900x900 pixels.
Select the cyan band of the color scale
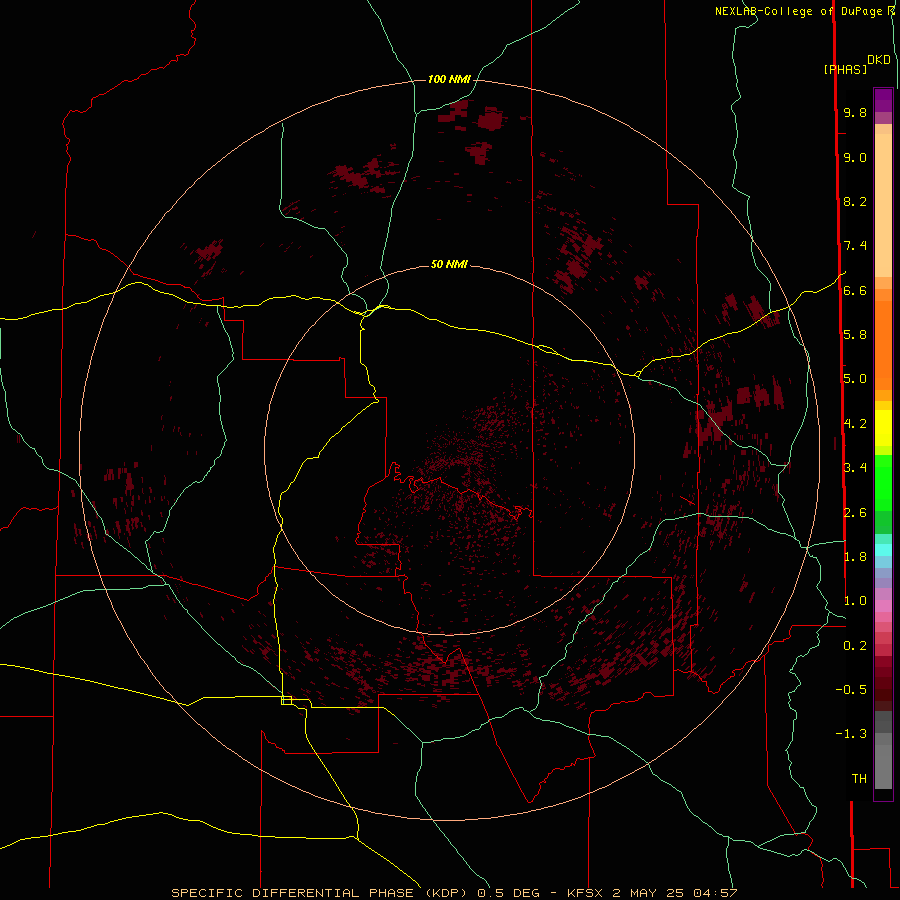(x=883, y=549)
